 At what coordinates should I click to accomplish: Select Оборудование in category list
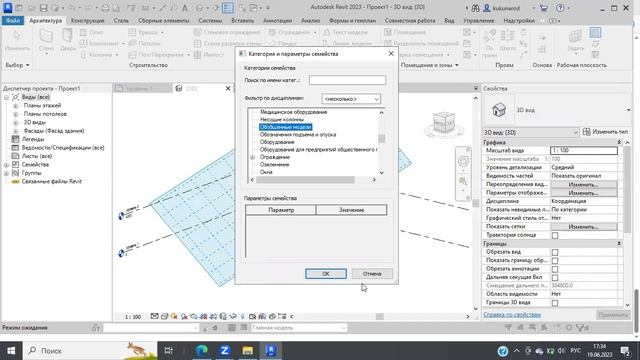(x=277, y=142)
